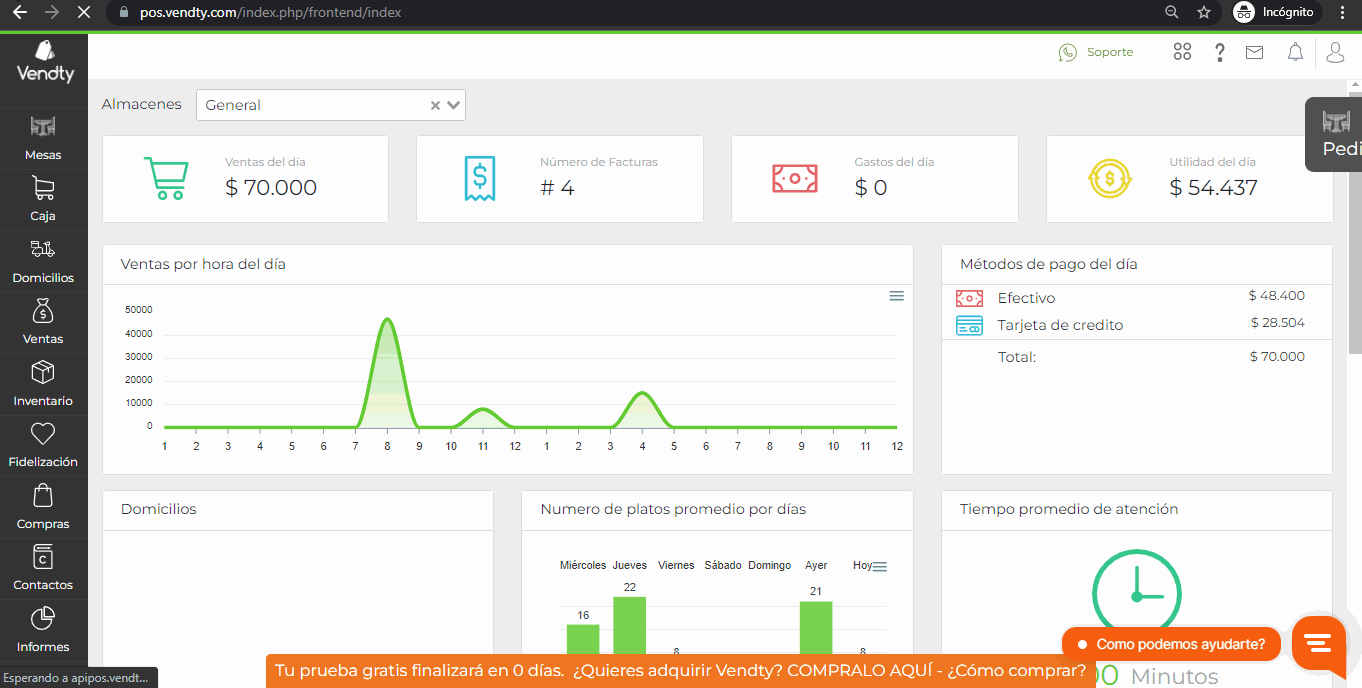This screenshot has height=688, width=1362.
Task: Clear the General almacén selection
Action: click(435, 105)
